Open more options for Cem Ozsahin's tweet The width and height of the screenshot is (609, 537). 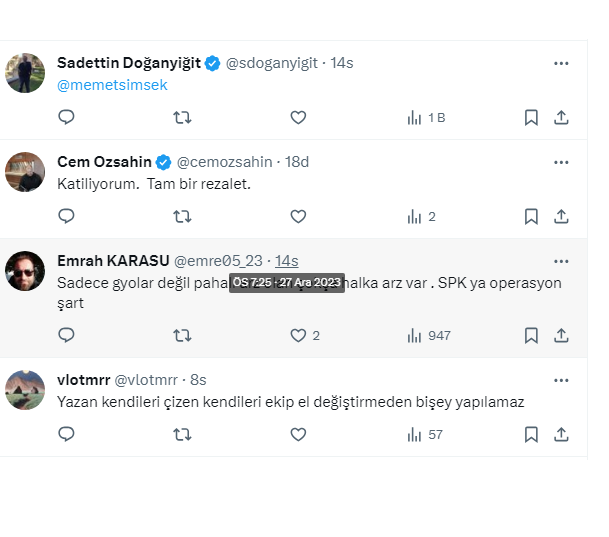pyautogui.click(x=561, y=162)
